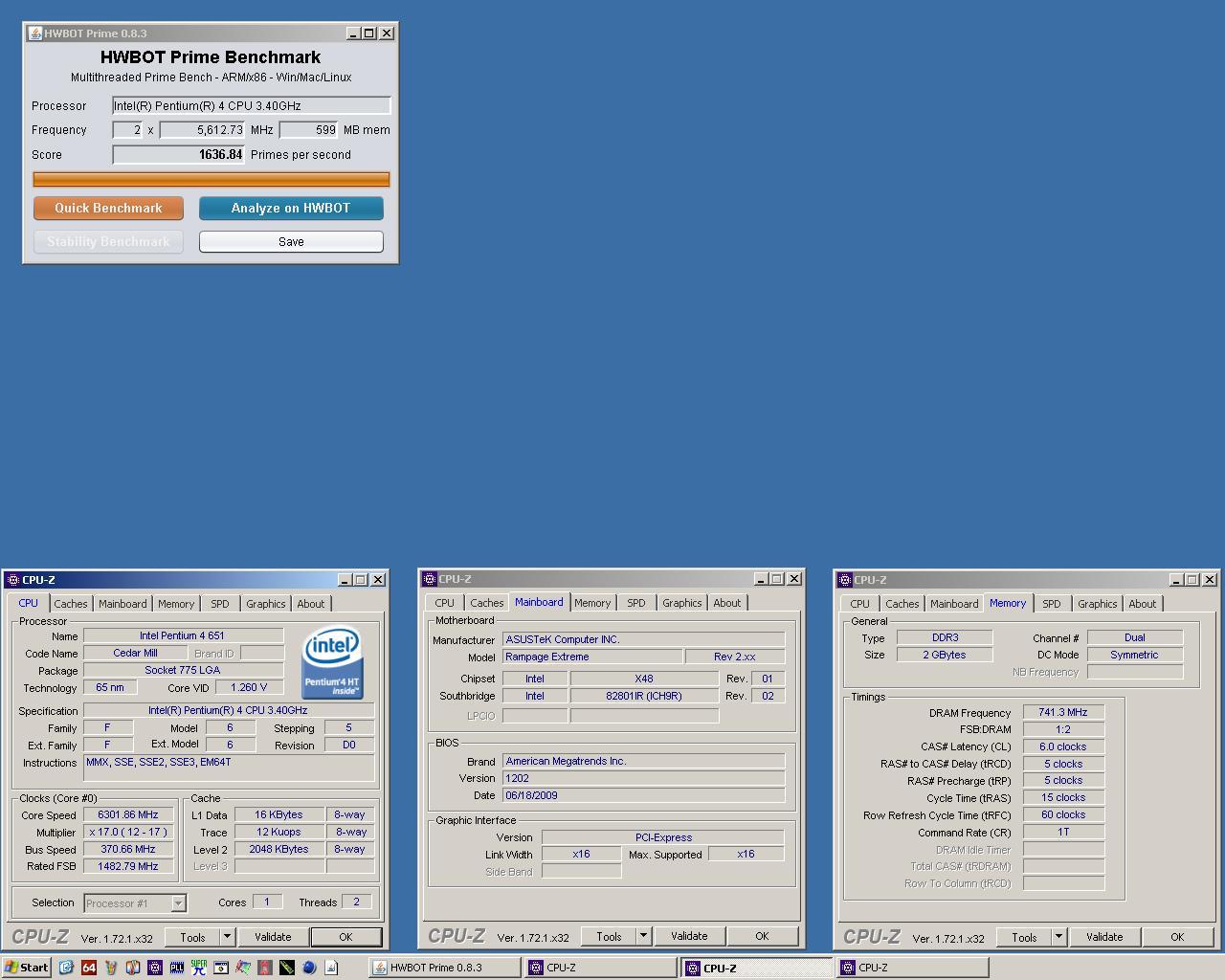The height and width of the screenshot is (980, 1225).
Task: Switch to HWBOT Prime 0.8.3 in the taskbar
Action: (x=446, y=968)
